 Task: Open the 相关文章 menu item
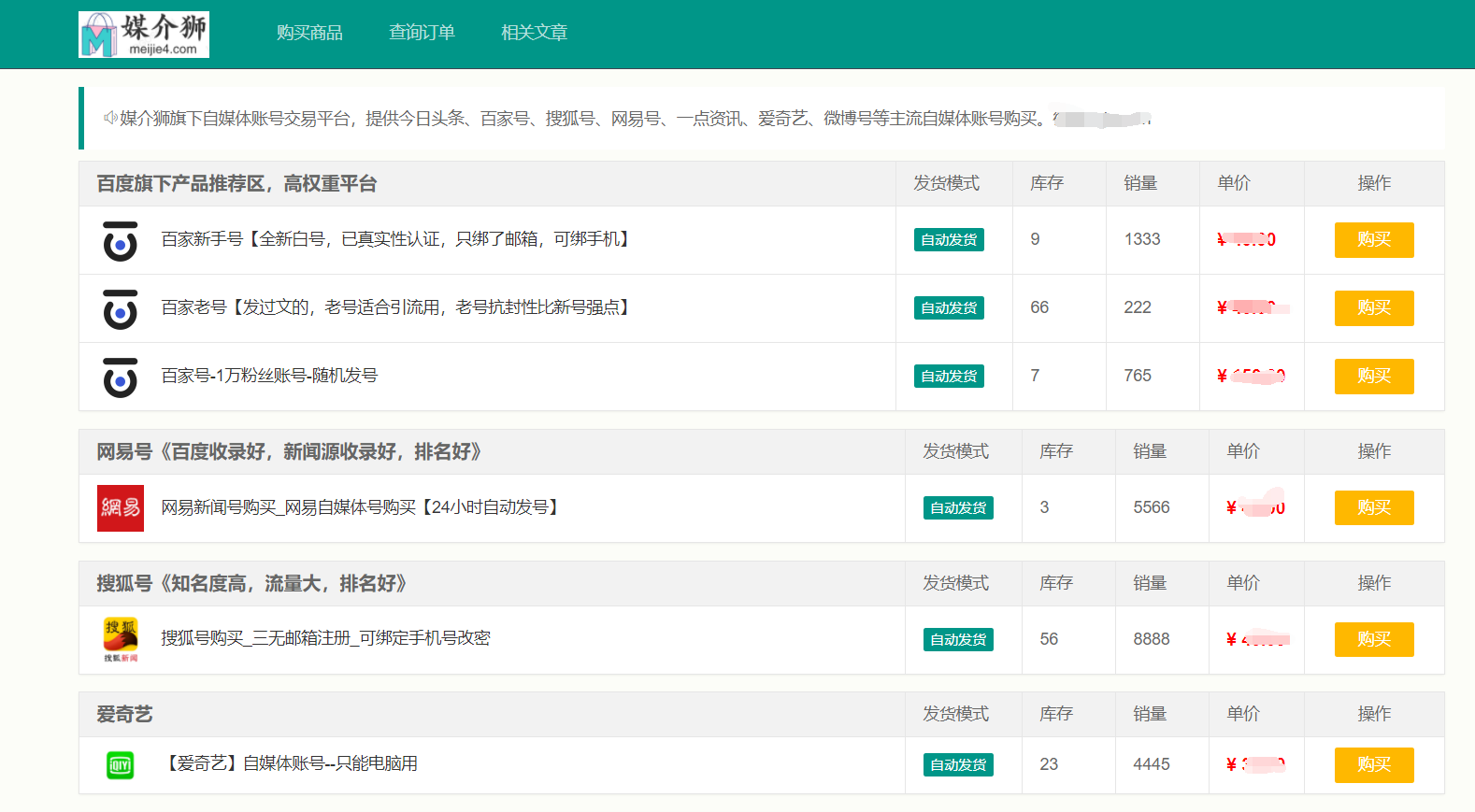(x=534, y=33)
